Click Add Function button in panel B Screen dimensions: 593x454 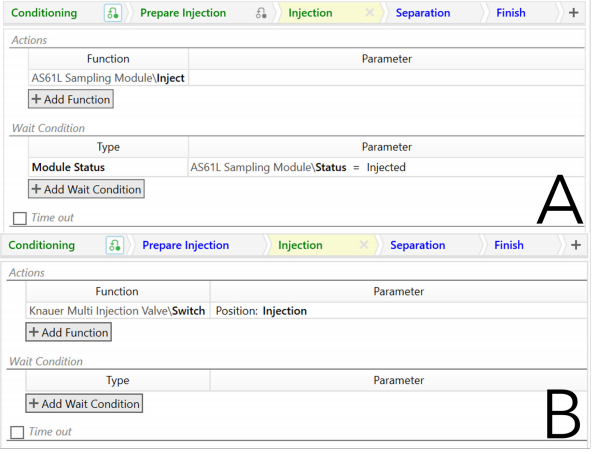[68, 332]
